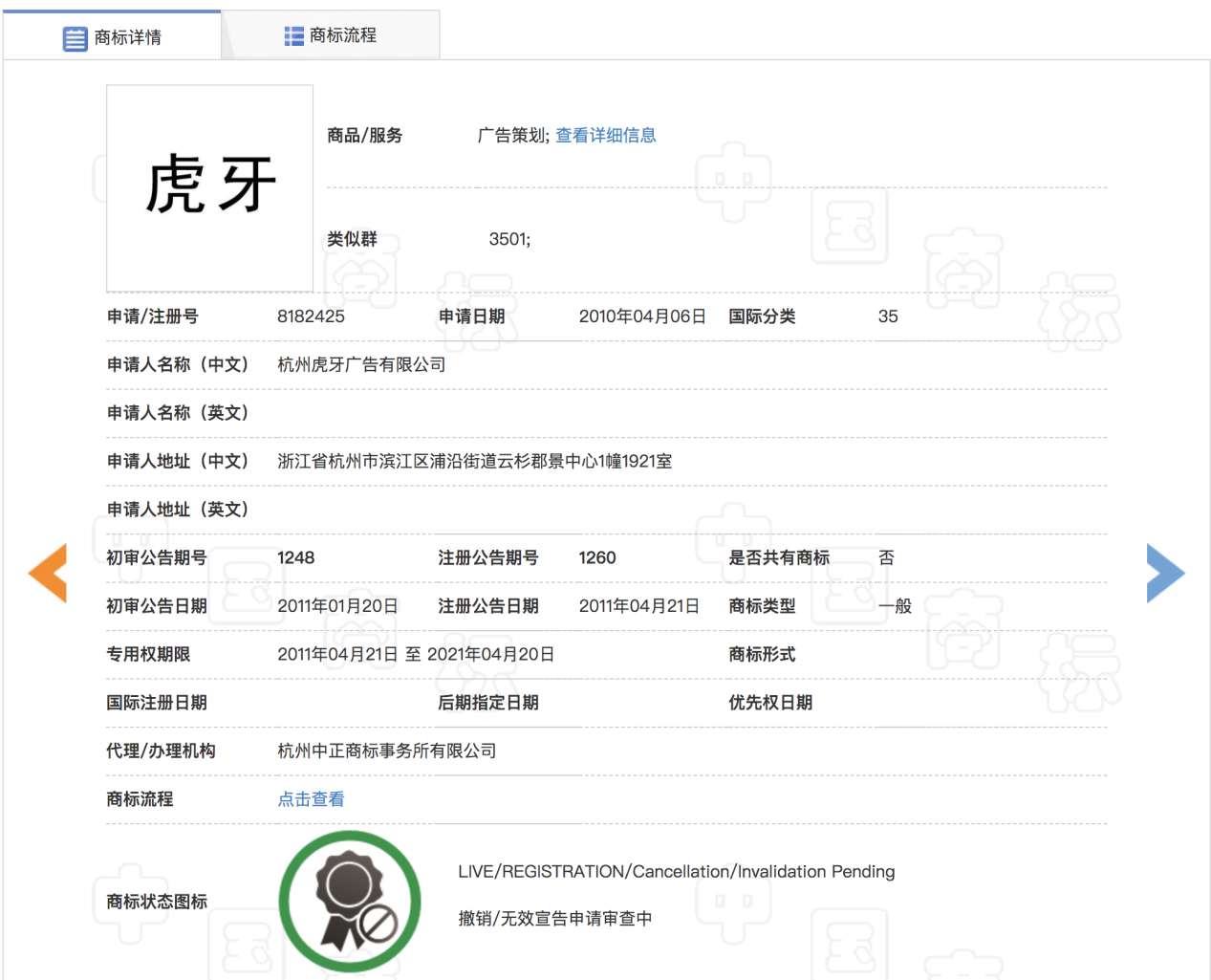Go to next trademark with blue arrow
Image resolution: width=1211 pixels, height=980 pixels.
pos(1165,573)
